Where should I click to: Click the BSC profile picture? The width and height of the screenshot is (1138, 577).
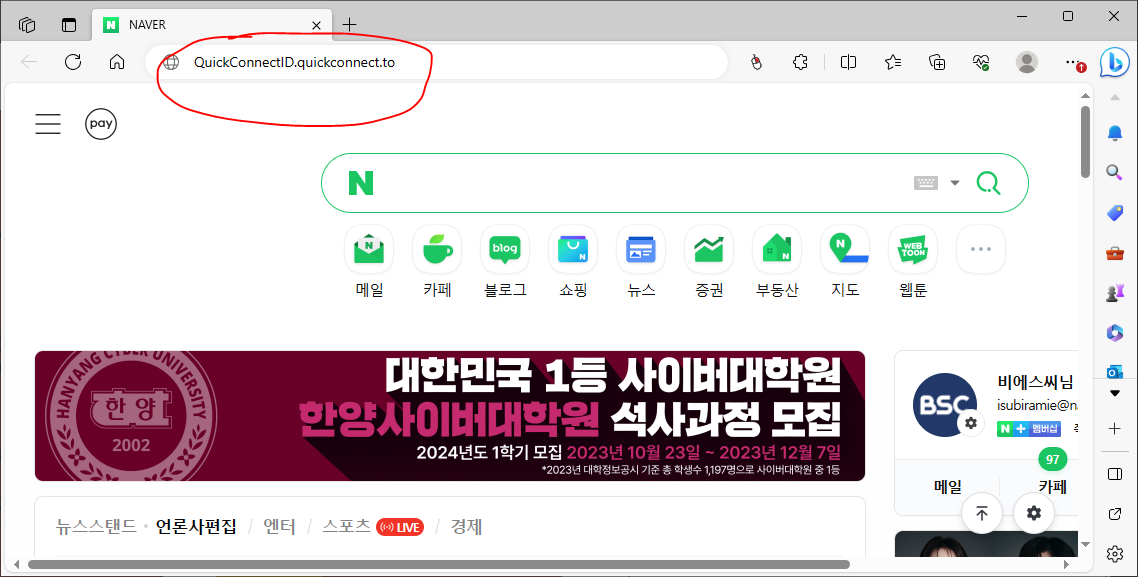944,404
